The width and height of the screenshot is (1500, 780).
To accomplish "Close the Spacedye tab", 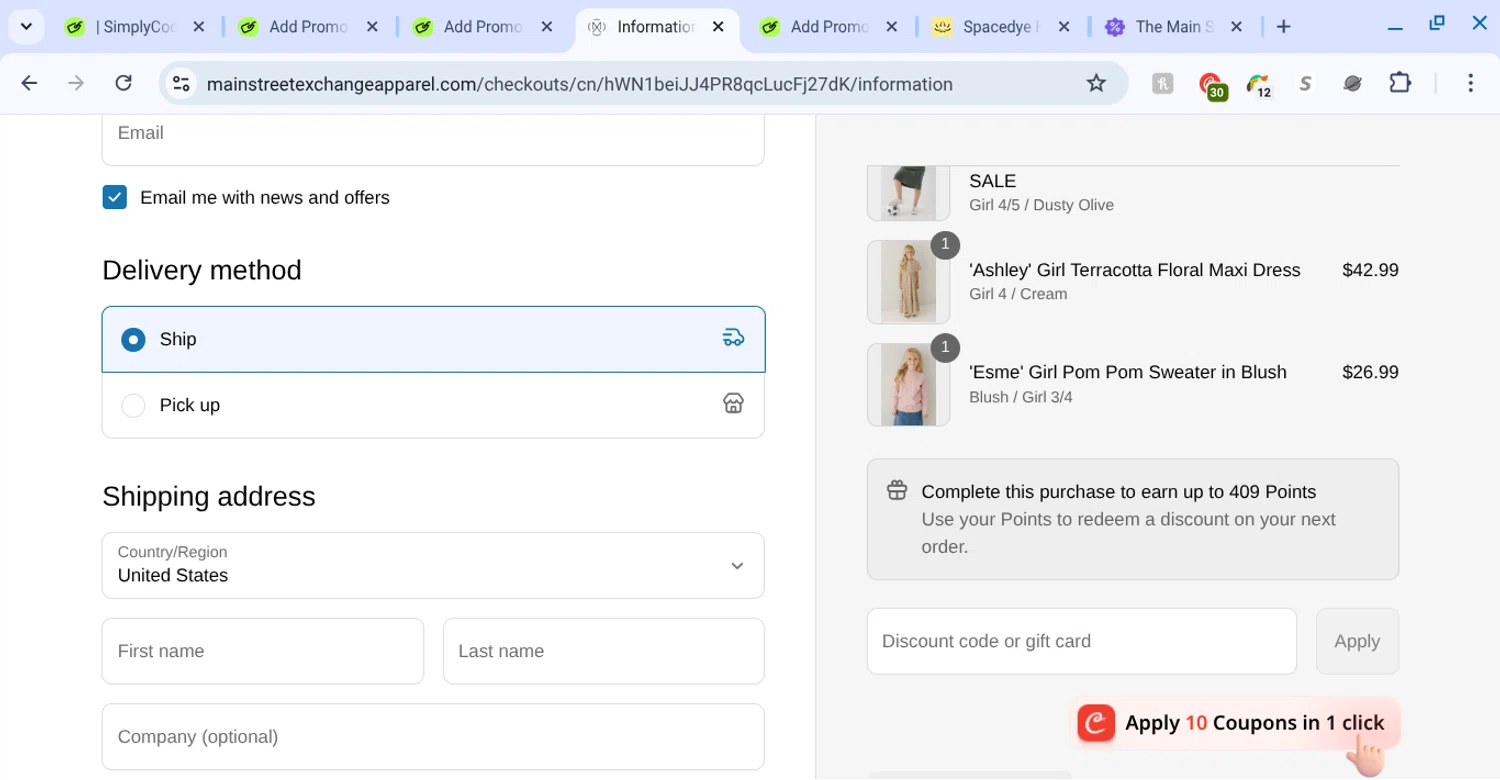I will coord(1063,27).
